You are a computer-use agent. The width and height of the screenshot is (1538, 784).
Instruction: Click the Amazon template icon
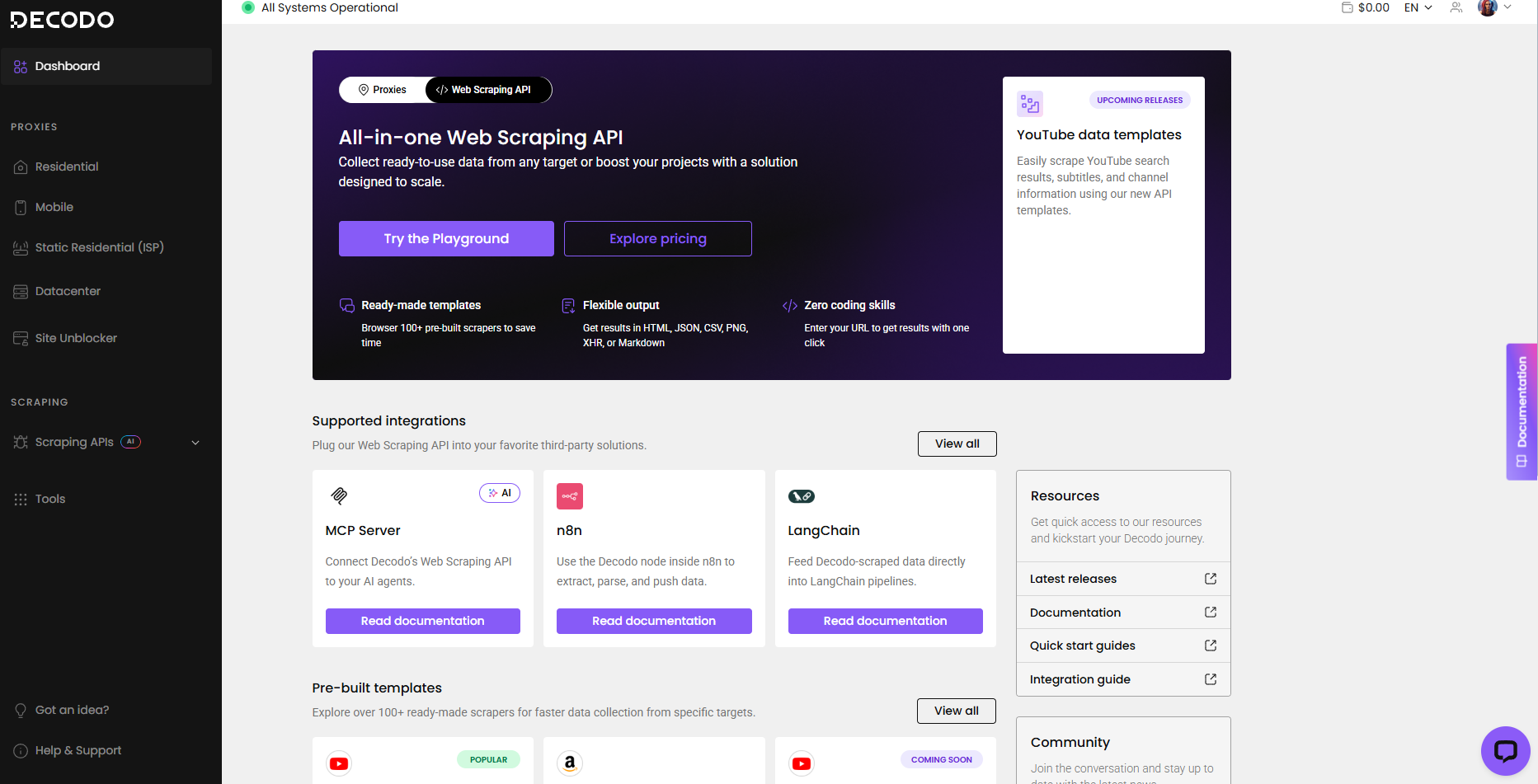[570, 763]
